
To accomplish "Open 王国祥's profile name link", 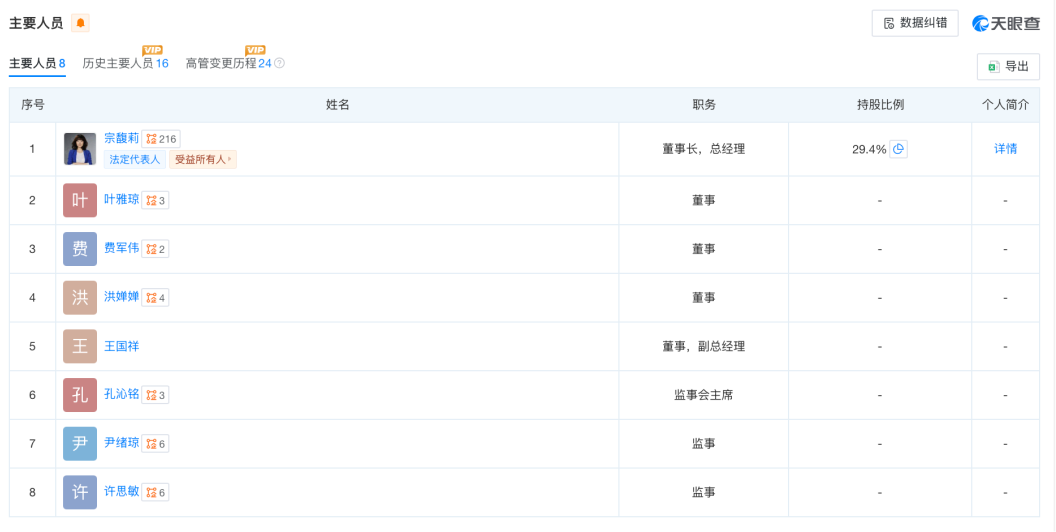I will pyautogui.click(x=122, y=346).
